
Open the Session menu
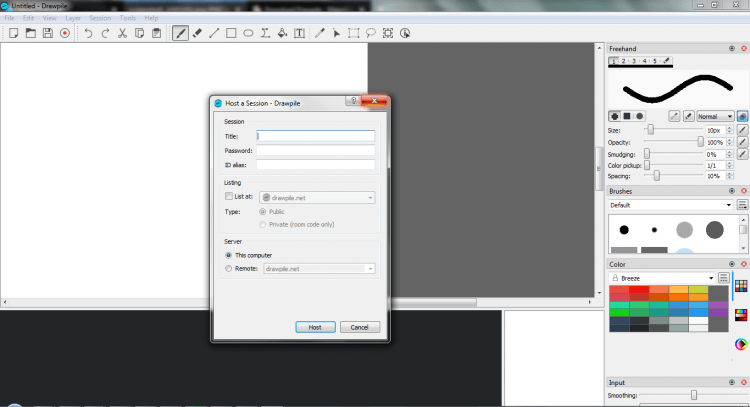(100, 18)
